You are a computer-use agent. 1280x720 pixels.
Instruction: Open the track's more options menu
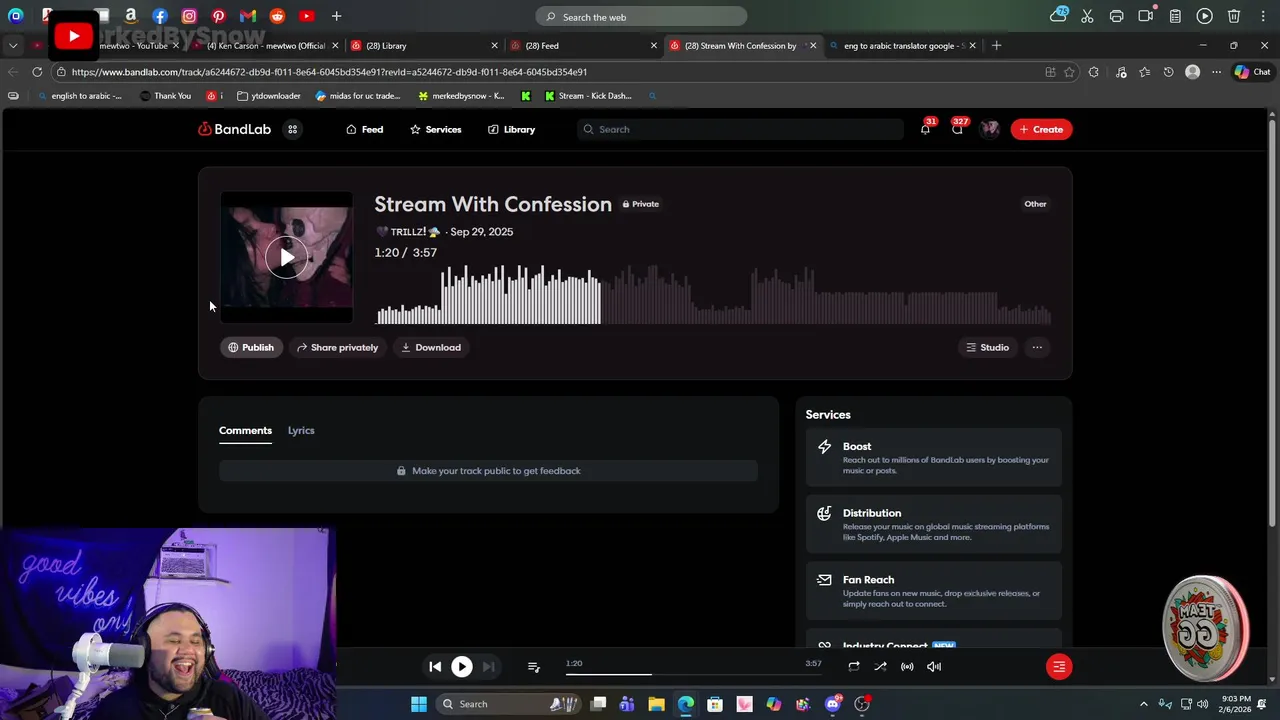pos(1037,347)
